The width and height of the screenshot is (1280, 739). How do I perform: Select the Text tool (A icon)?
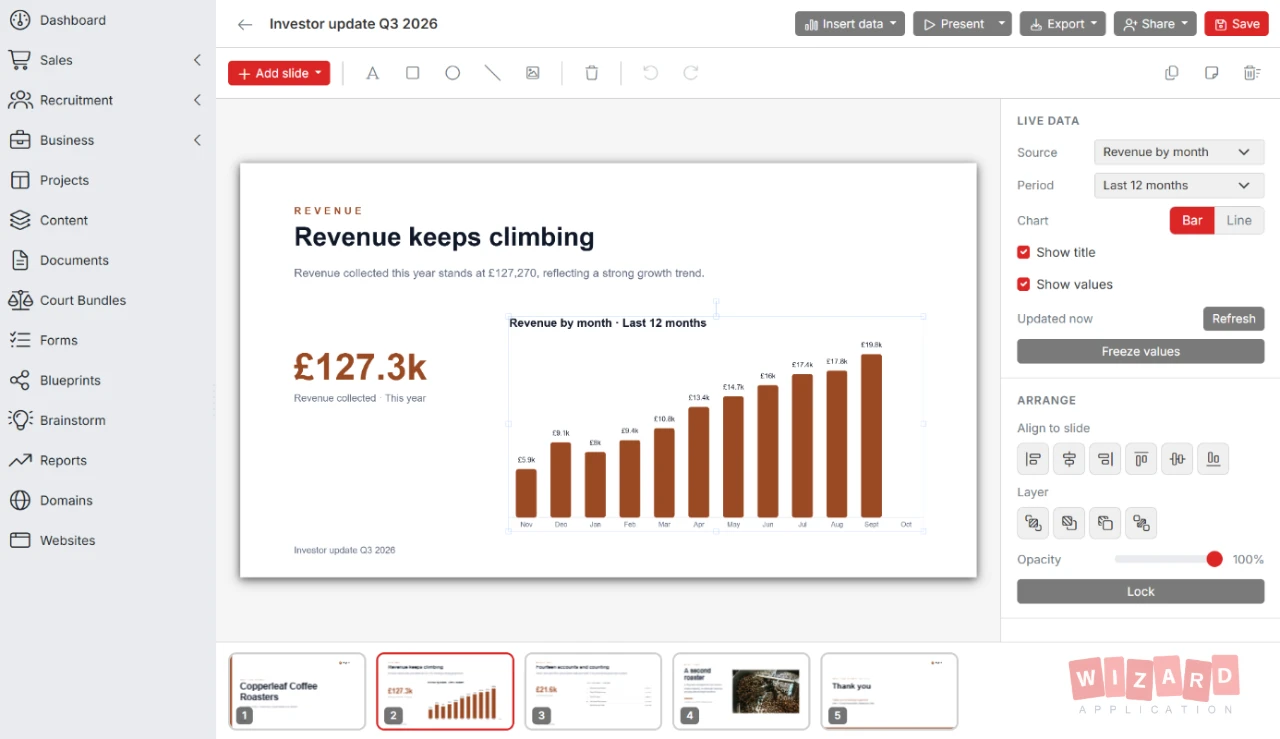[372, 73]
